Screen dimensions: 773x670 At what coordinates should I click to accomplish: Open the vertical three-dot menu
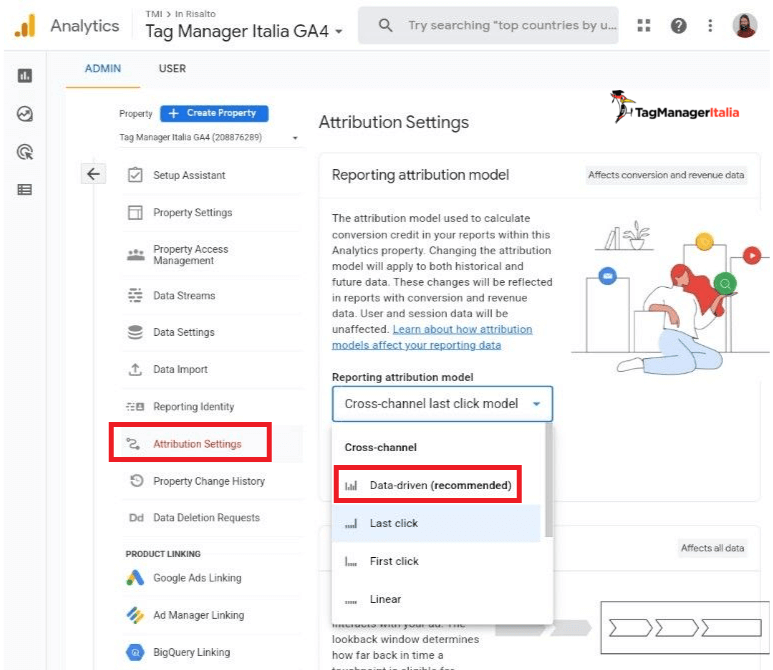click(x=710, y=25)
